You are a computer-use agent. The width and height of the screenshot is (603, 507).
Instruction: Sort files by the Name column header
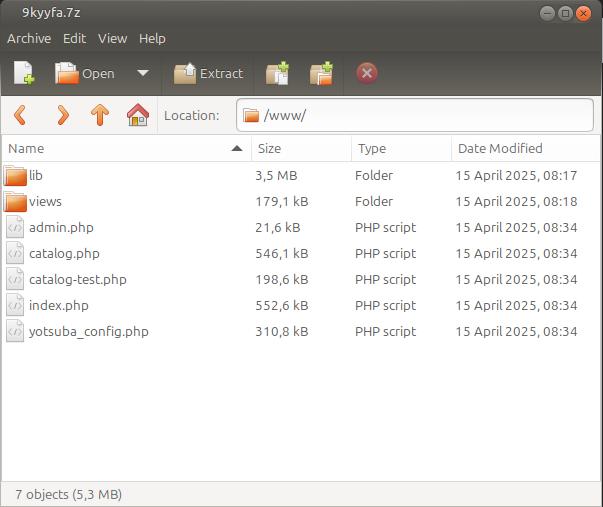120,148
